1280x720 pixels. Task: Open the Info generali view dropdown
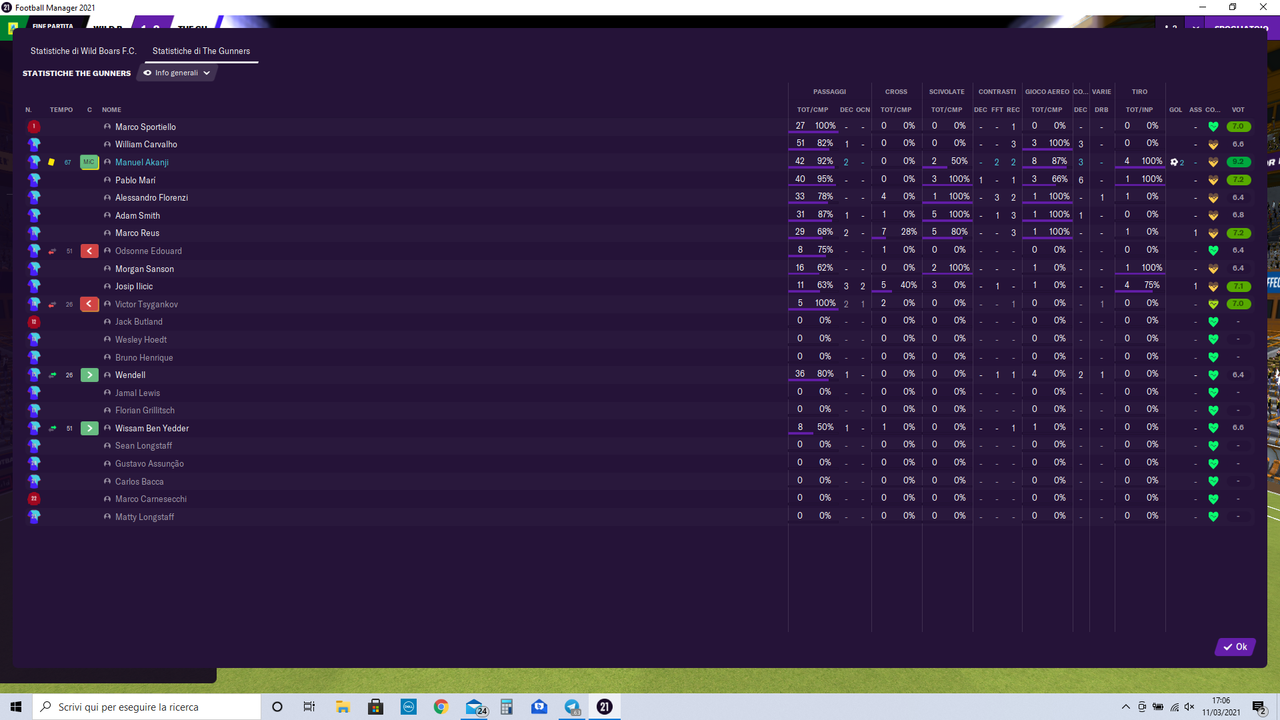(x=177, y=73)
